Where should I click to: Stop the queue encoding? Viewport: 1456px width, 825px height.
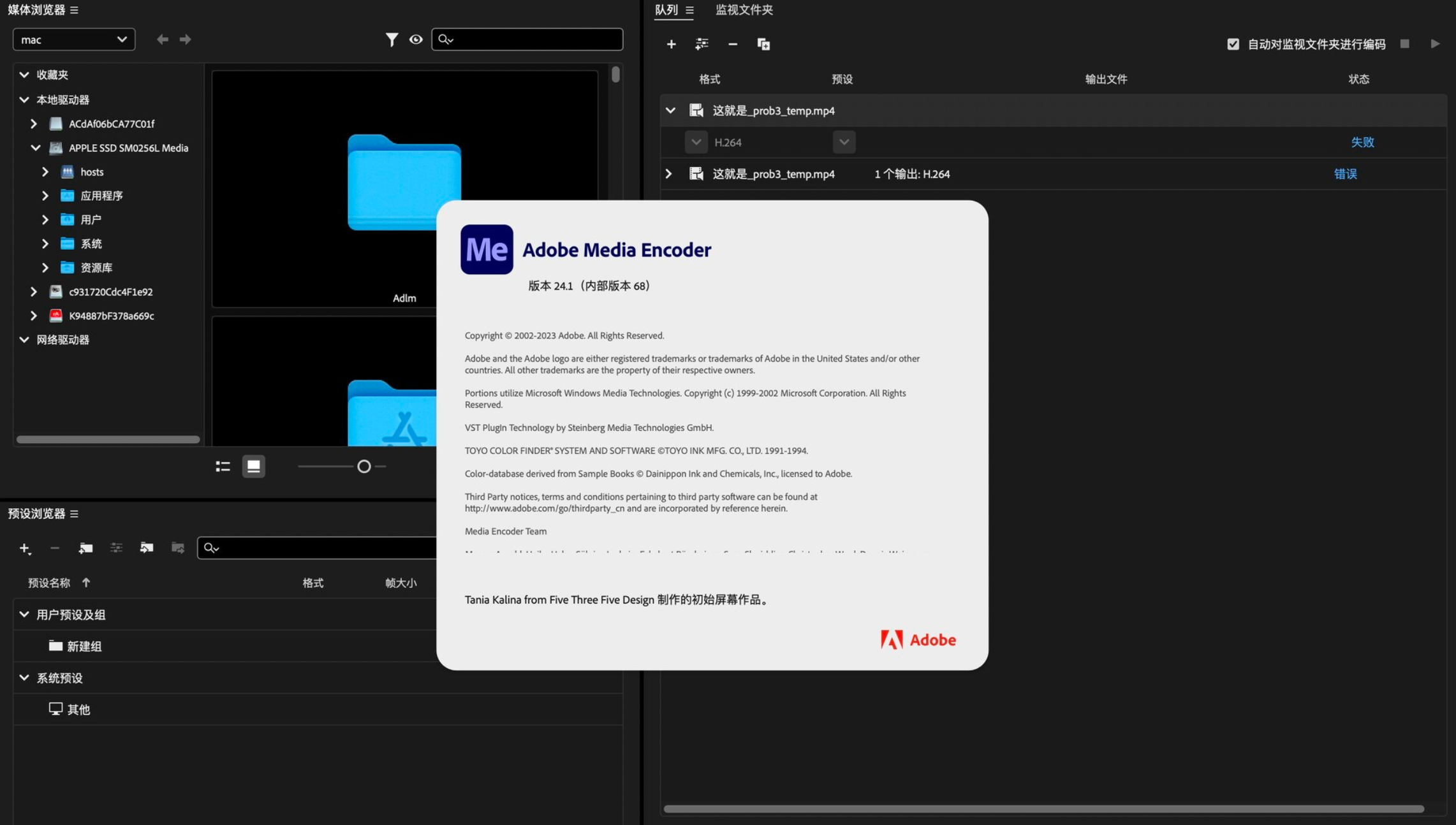point(1404,44)
